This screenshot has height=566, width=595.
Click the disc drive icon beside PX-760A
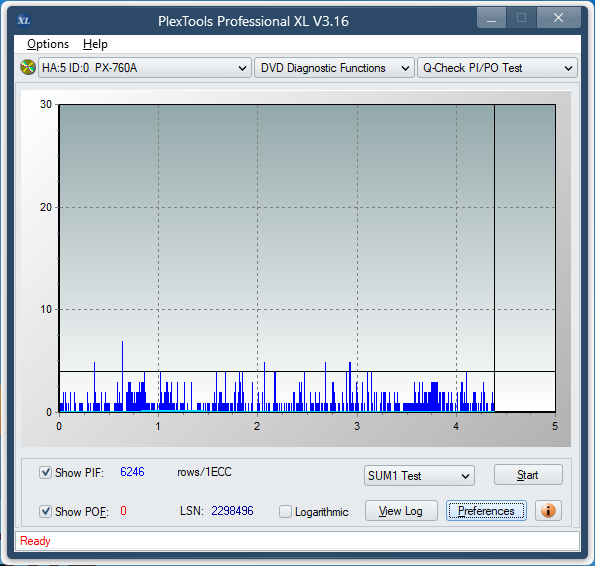28,68
